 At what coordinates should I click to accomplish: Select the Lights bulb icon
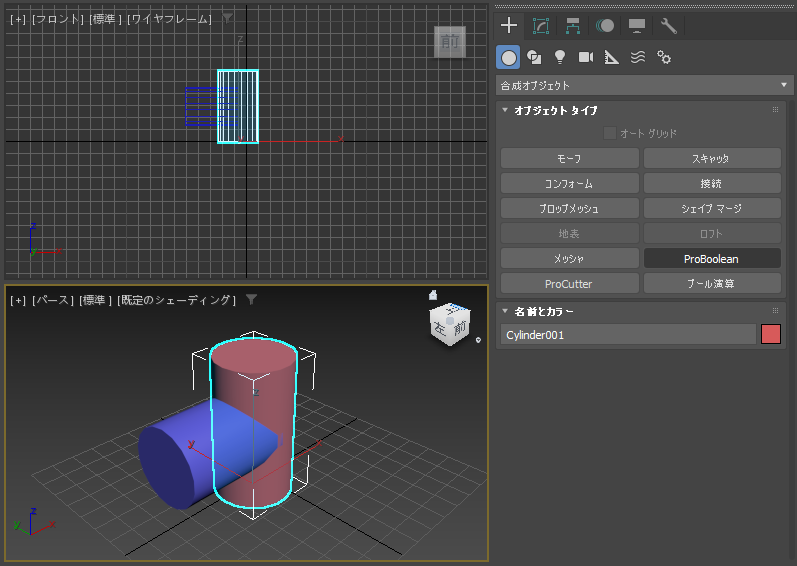560,57
